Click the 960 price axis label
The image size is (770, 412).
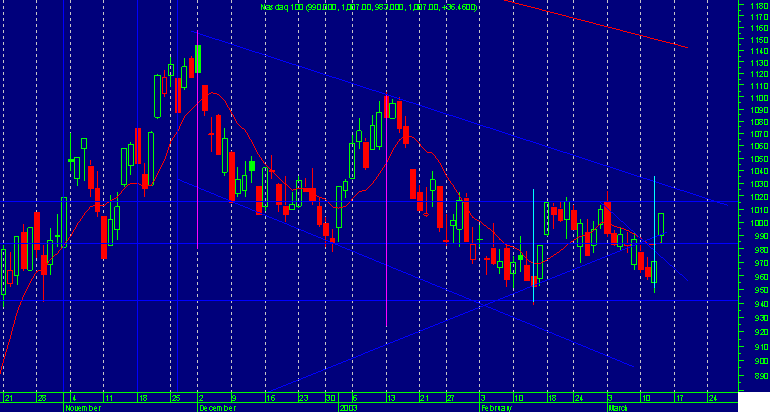tap(761, 277)
